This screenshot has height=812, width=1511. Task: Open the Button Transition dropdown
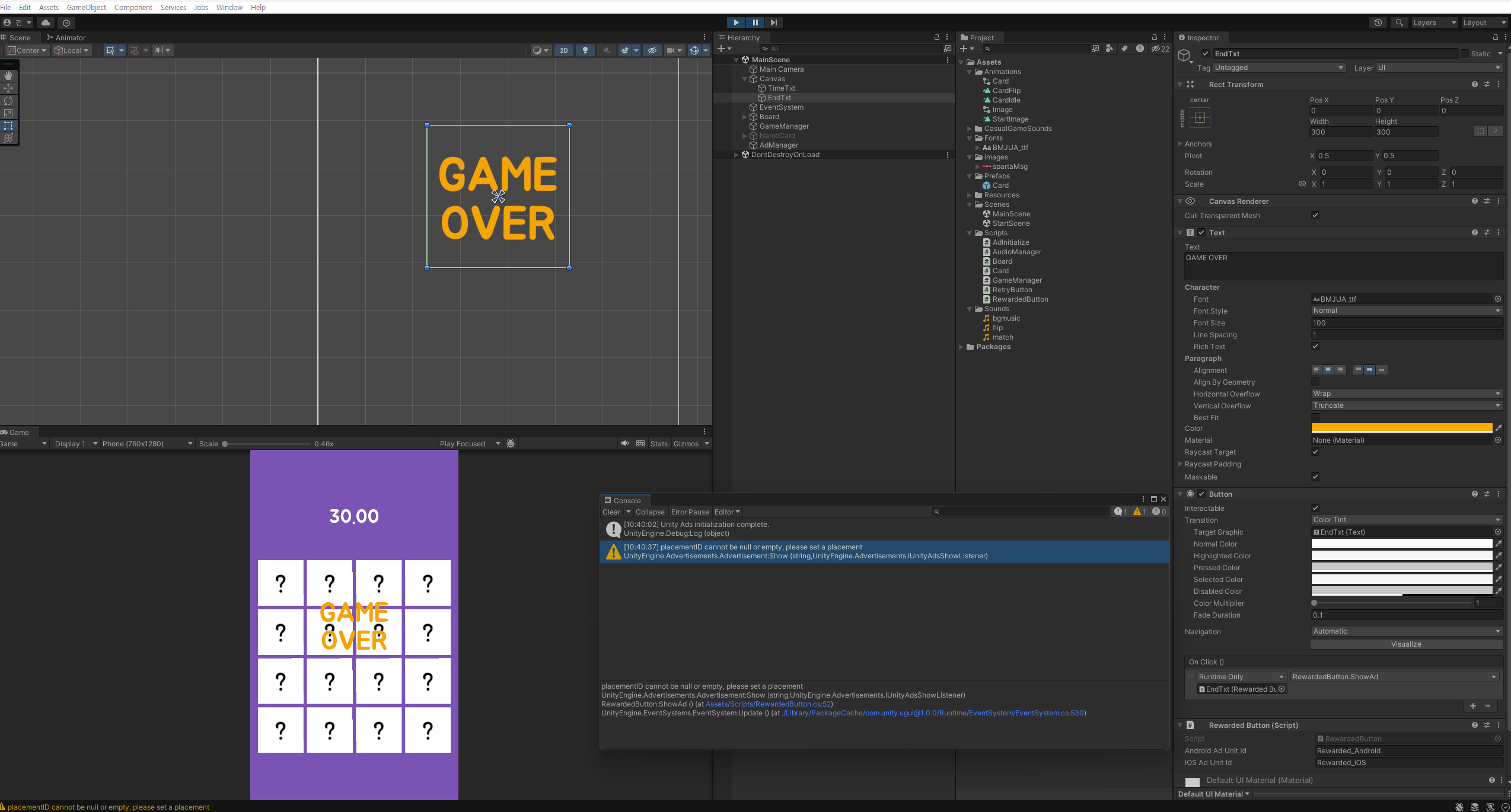(1407, 520)
